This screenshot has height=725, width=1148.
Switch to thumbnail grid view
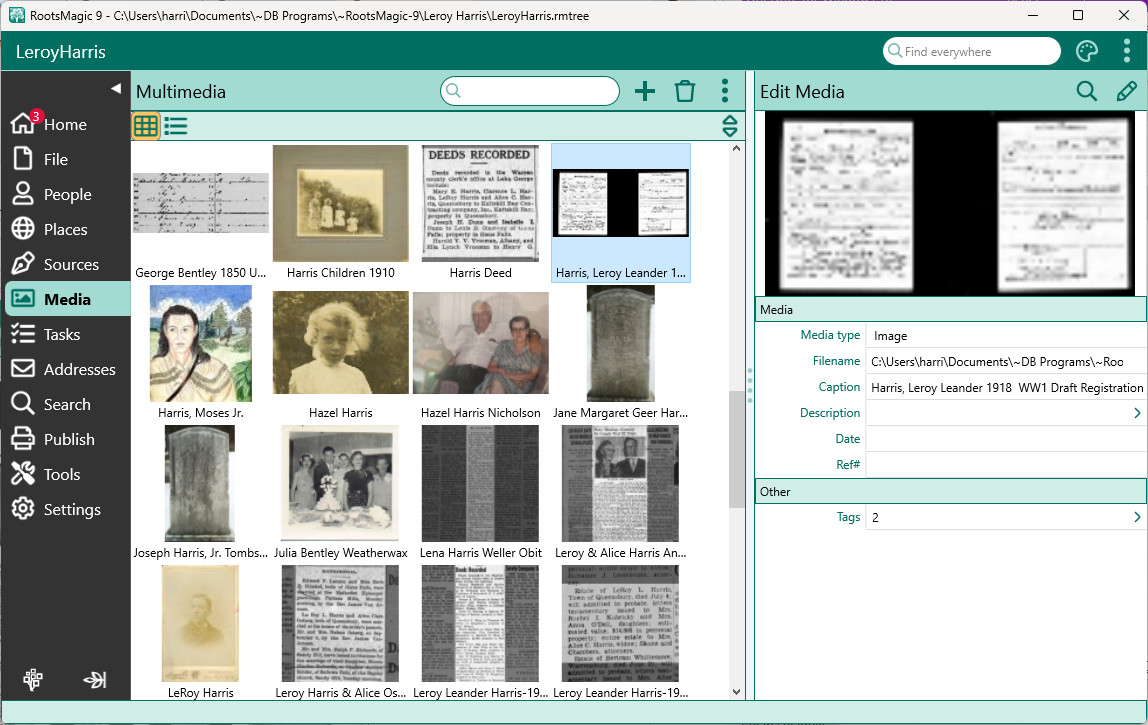pyautogui.click(x=146, y=126)
